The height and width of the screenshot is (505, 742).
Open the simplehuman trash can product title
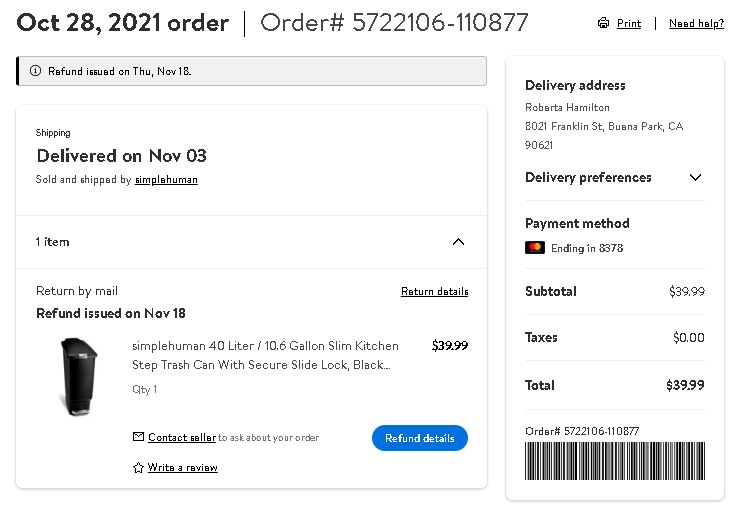pos(265,355)
